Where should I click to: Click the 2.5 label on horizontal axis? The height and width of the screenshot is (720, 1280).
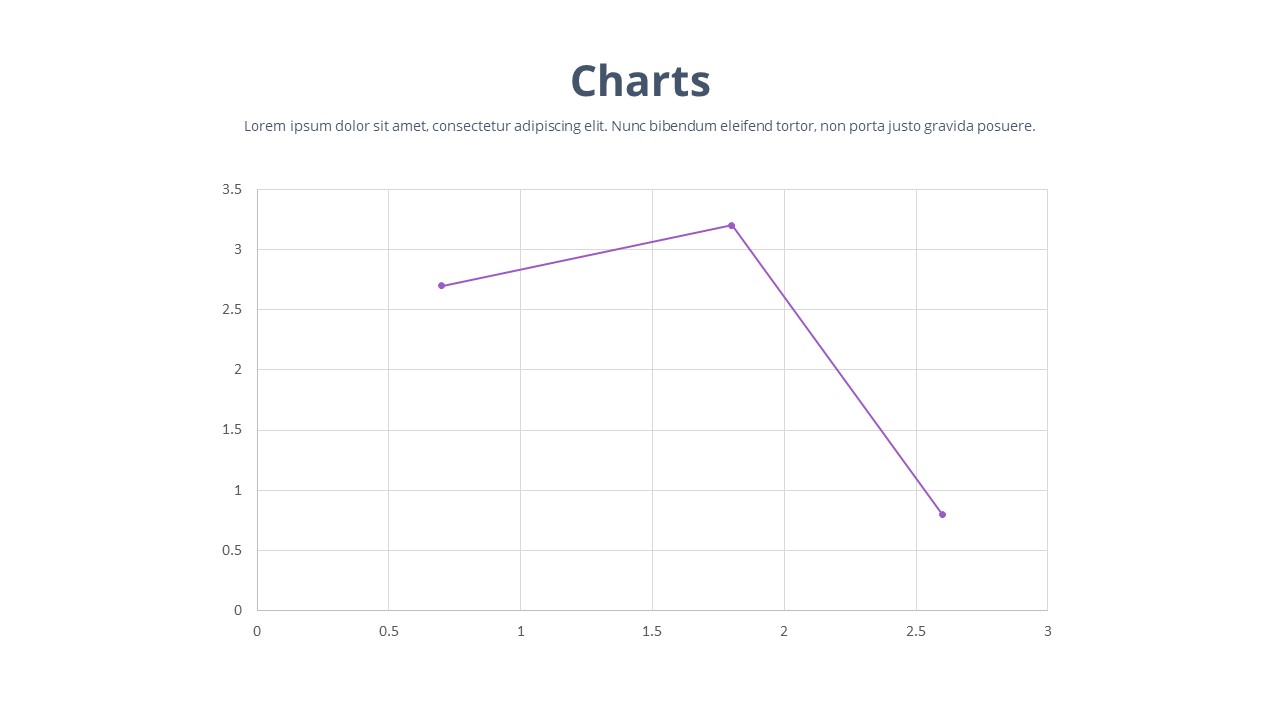click(x=915, y=631)
